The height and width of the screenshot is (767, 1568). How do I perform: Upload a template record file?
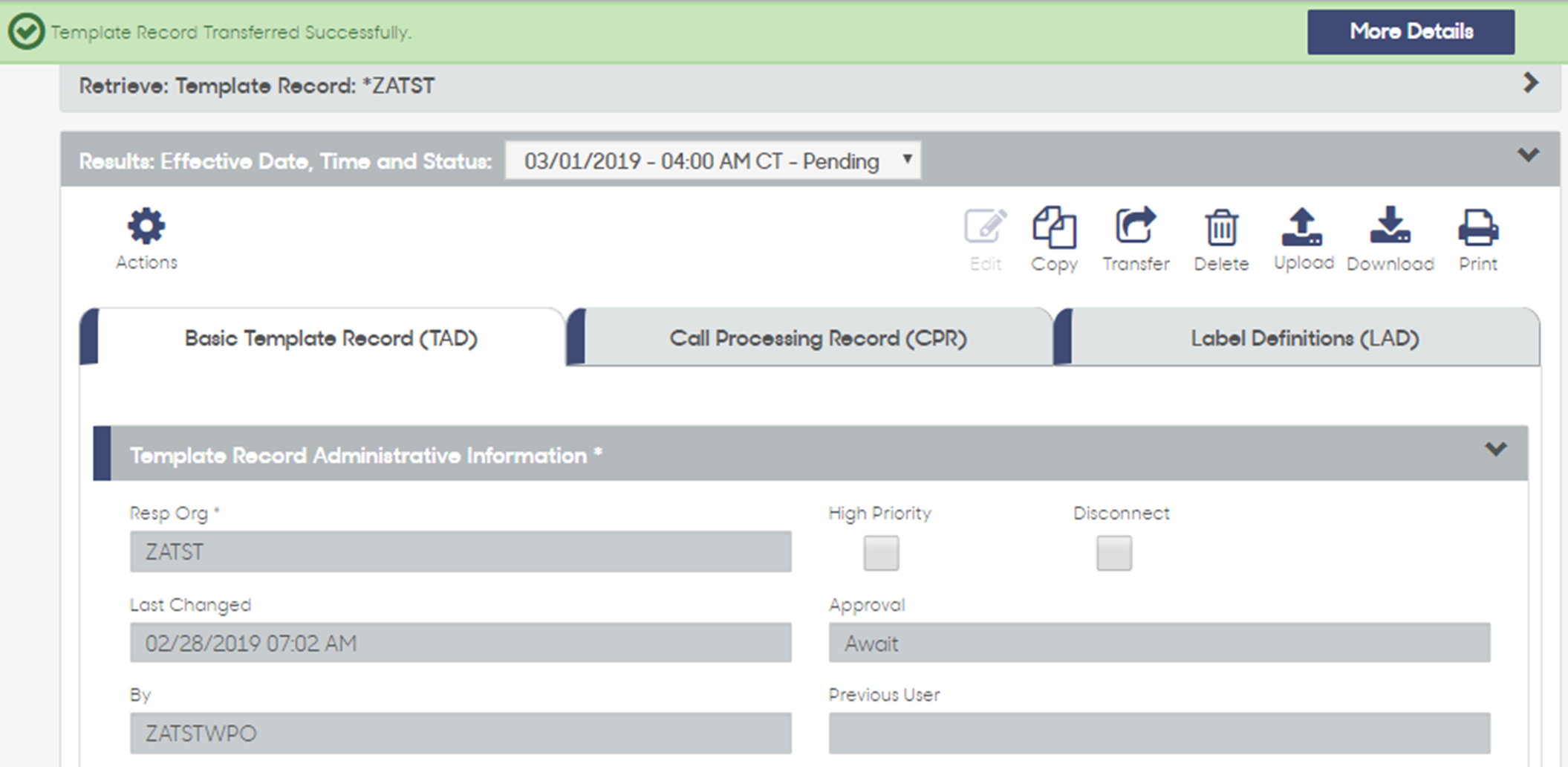coord(1304,239)
